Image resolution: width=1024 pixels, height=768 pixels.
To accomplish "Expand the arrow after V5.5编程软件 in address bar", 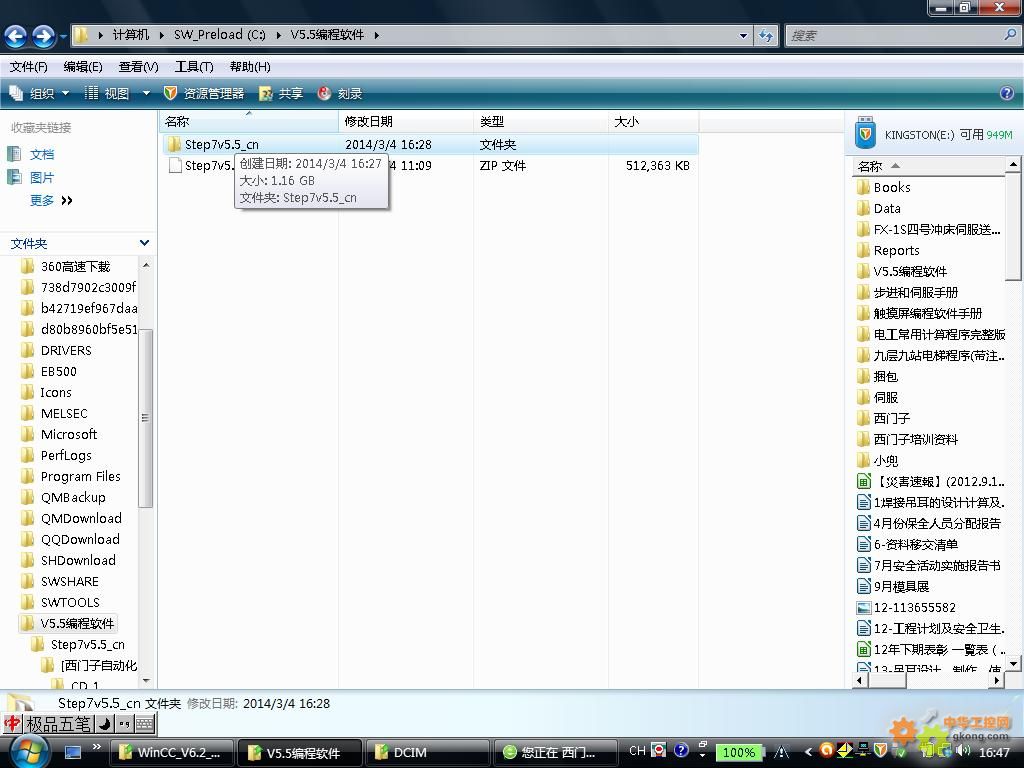I will pos(377,35).
